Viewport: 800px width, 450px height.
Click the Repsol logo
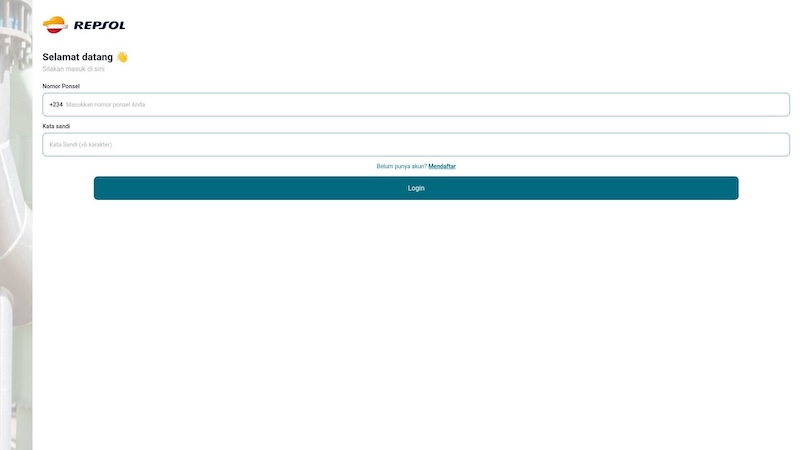tap(84, 24)
